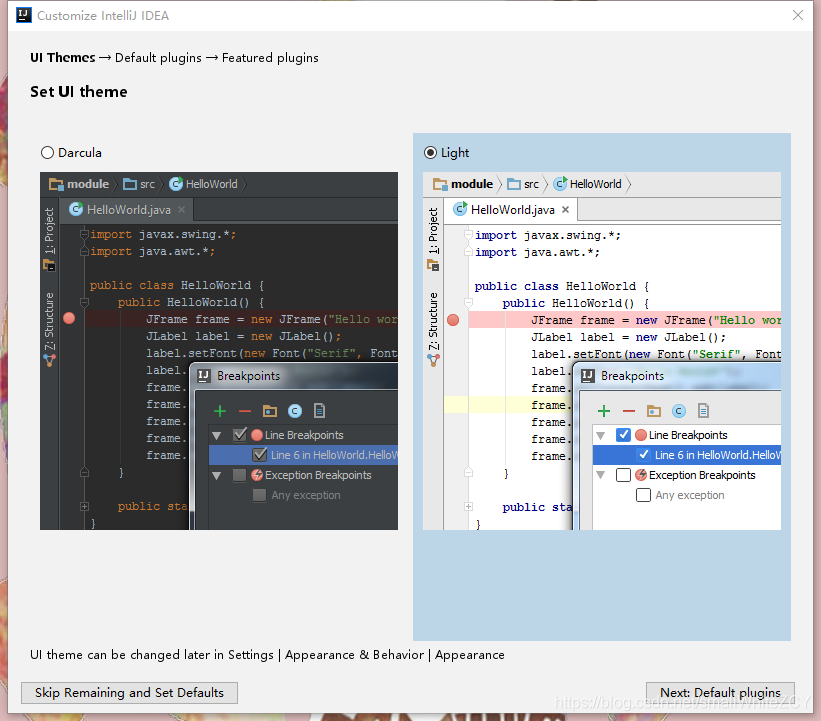
Task: Click Line 6 checkbox in Light preview
Action: pos(644,454)
